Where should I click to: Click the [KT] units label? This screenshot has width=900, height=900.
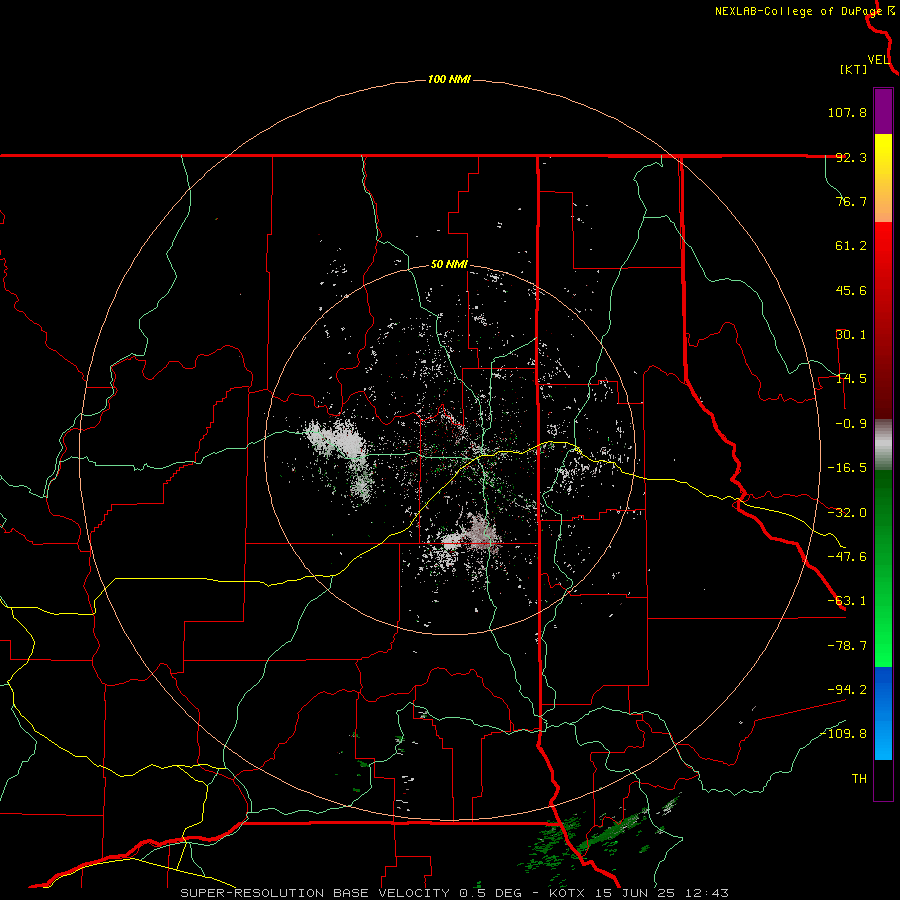click(854, 69)
